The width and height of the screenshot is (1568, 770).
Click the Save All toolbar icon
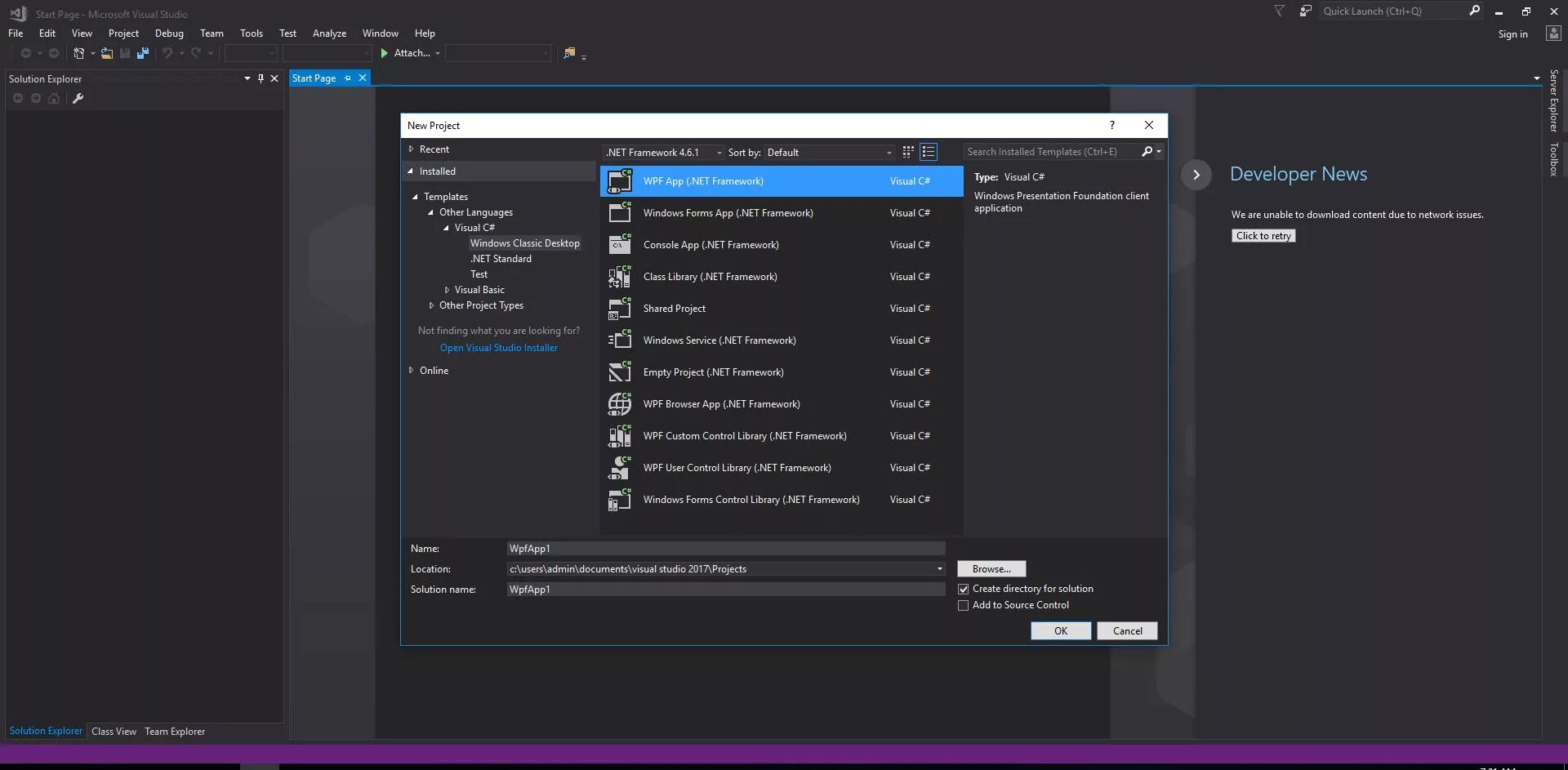coord(143,53)
